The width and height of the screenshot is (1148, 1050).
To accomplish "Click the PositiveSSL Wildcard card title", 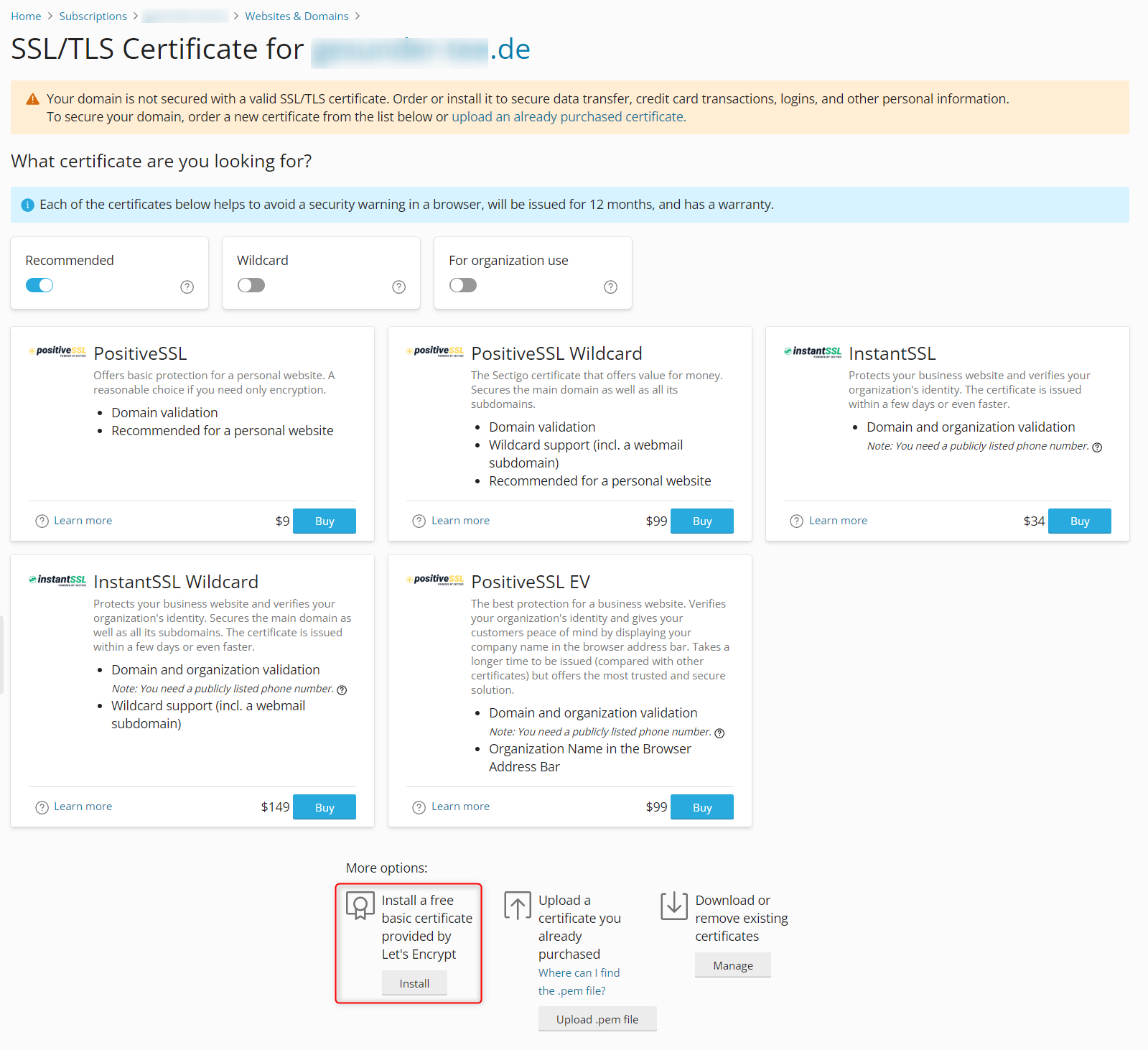I will tap(556, 354).
